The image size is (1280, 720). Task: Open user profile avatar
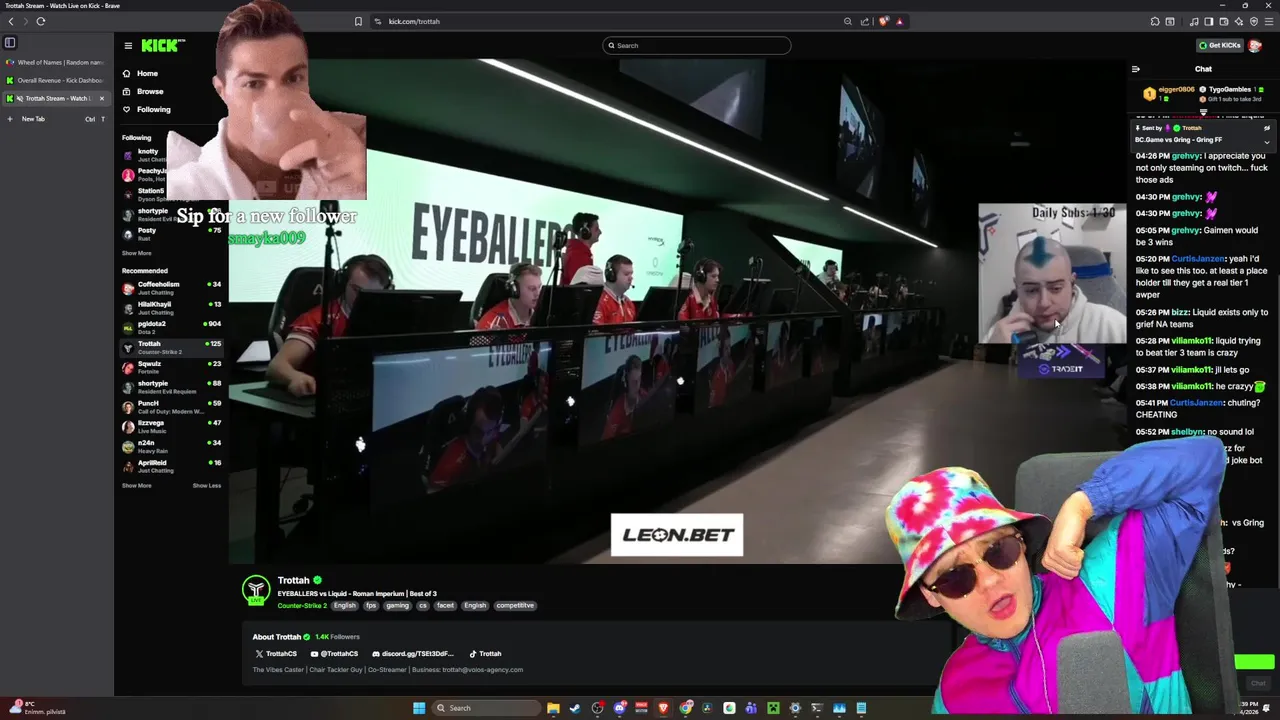coord(1255,45)
